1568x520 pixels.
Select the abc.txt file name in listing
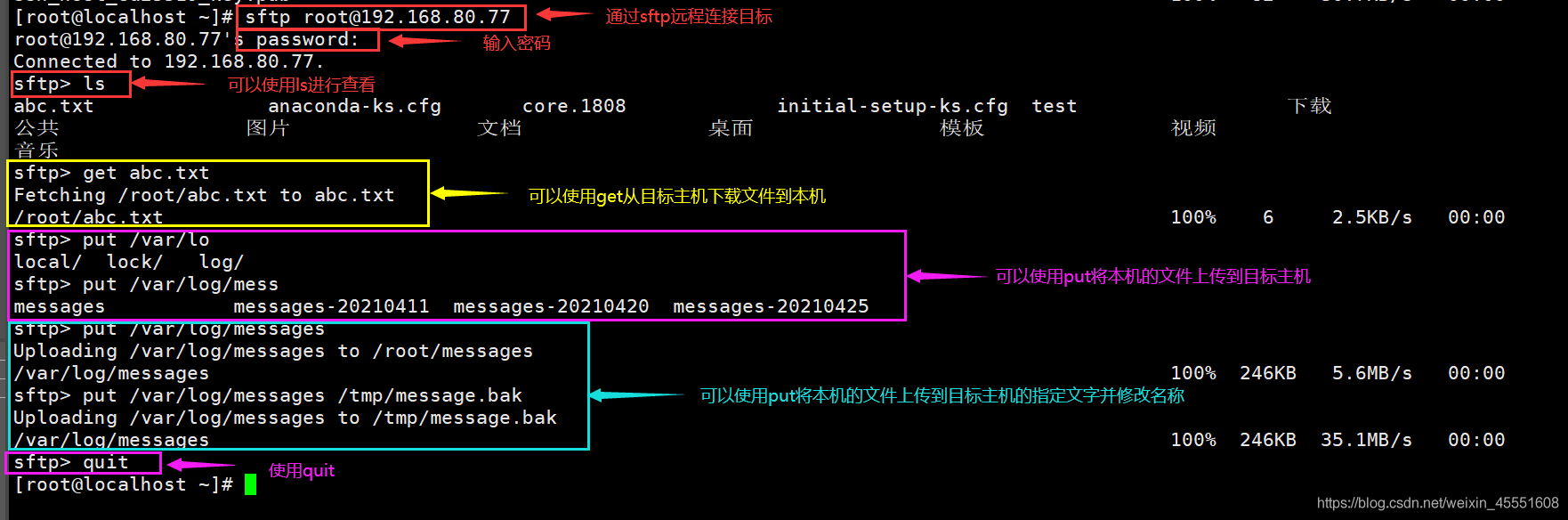[x=53, y=106]
